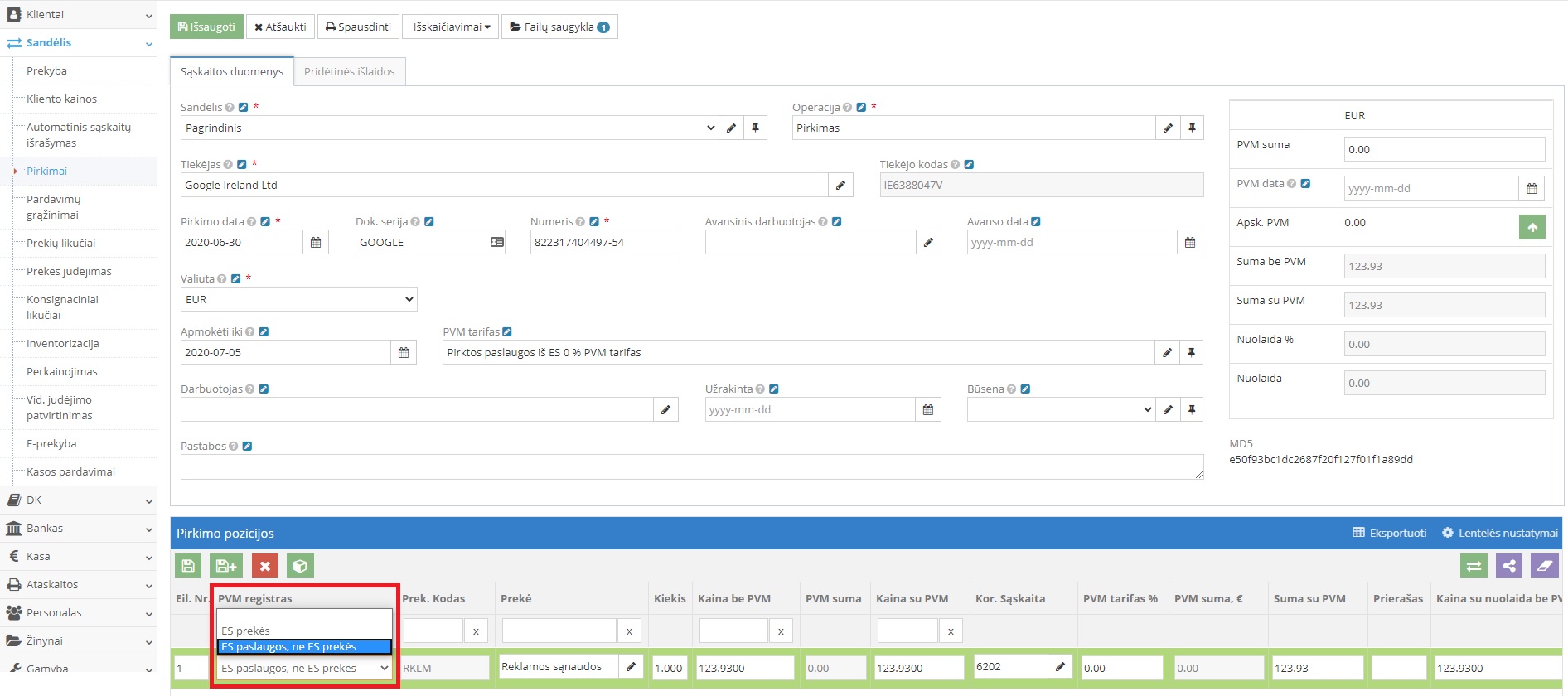
Task: Click the pencil edit icon beside Tiekėjas
Action: (840, 185)
